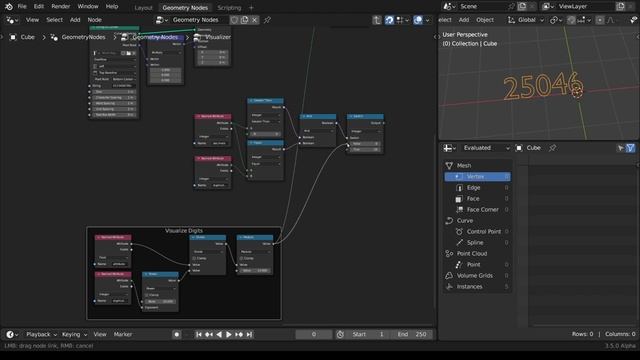640x360 pixels.
Task: Open pivot point dropdown in viewport
Action: tap(556, 20)
